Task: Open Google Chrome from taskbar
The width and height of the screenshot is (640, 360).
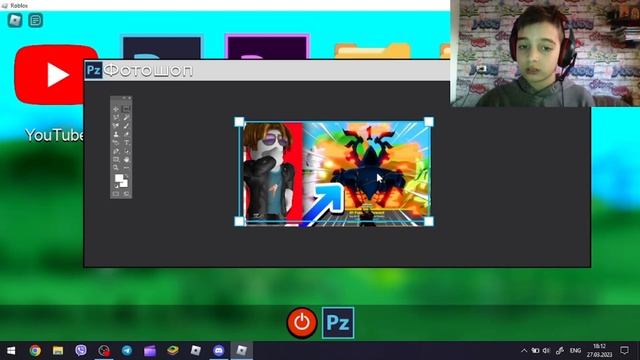Action: pyautogui.click(x=35, y=351)
